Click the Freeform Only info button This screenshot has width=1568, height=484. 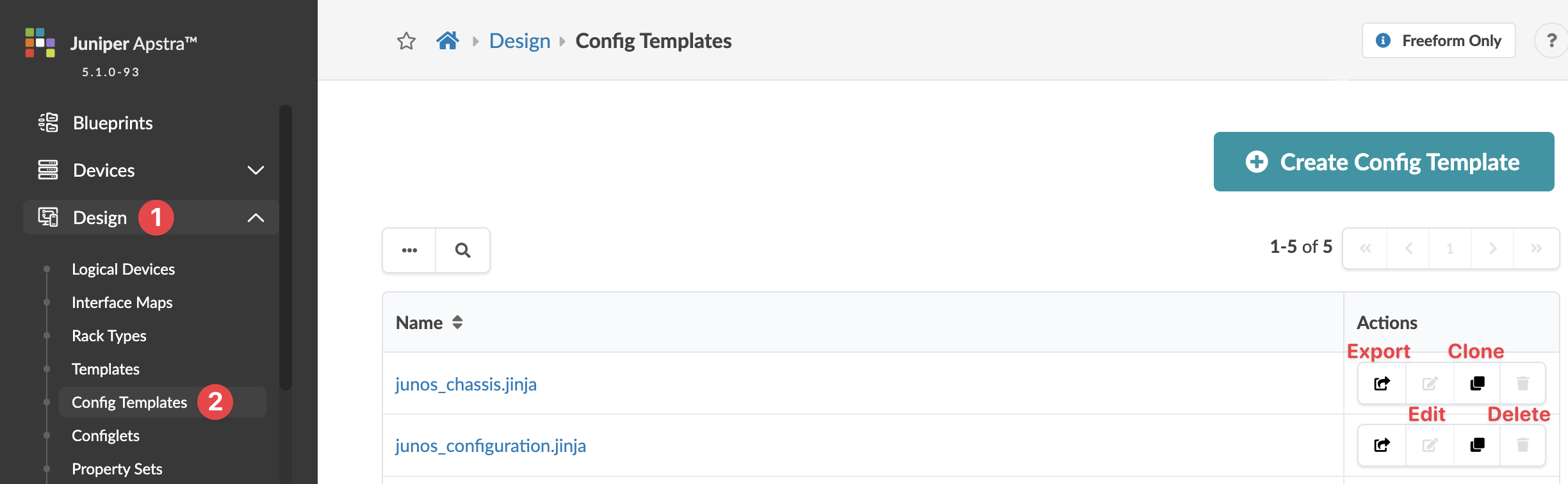(x=1438, y=41)
